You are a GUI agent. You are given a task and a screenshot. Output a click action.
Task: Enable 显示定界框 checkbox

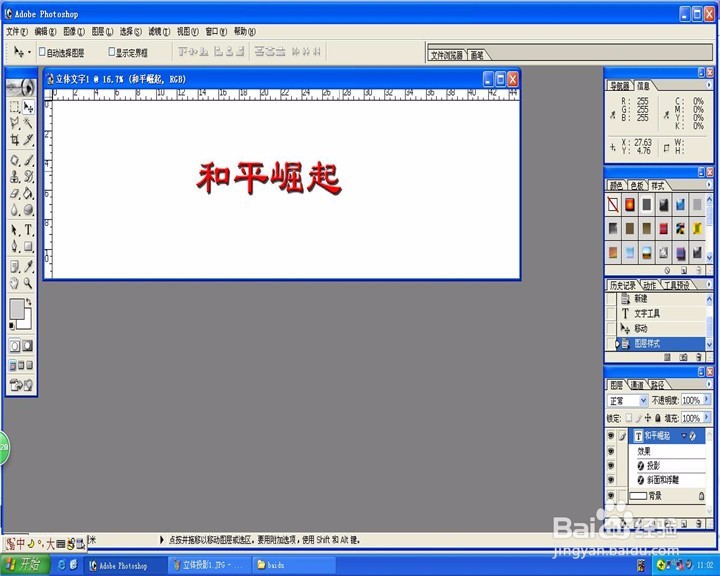click(x=111, y=52)
